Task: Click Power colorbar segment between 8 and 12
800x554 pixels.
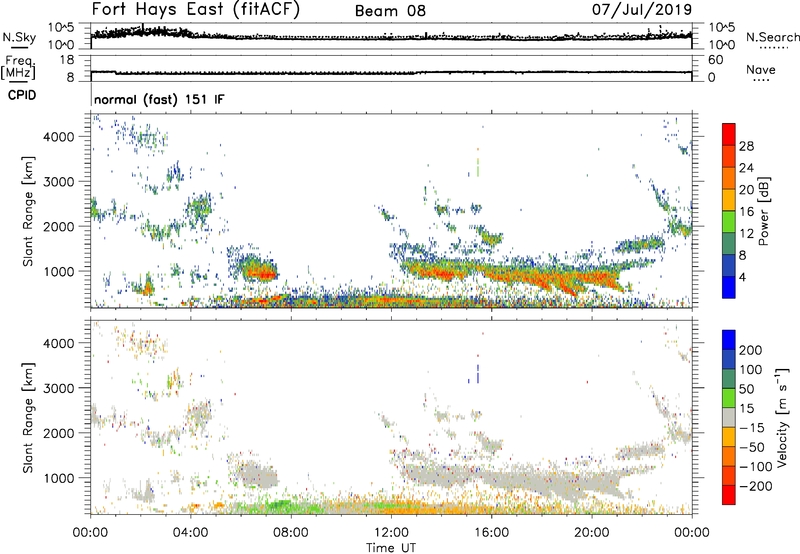Action: coord(729,244)
